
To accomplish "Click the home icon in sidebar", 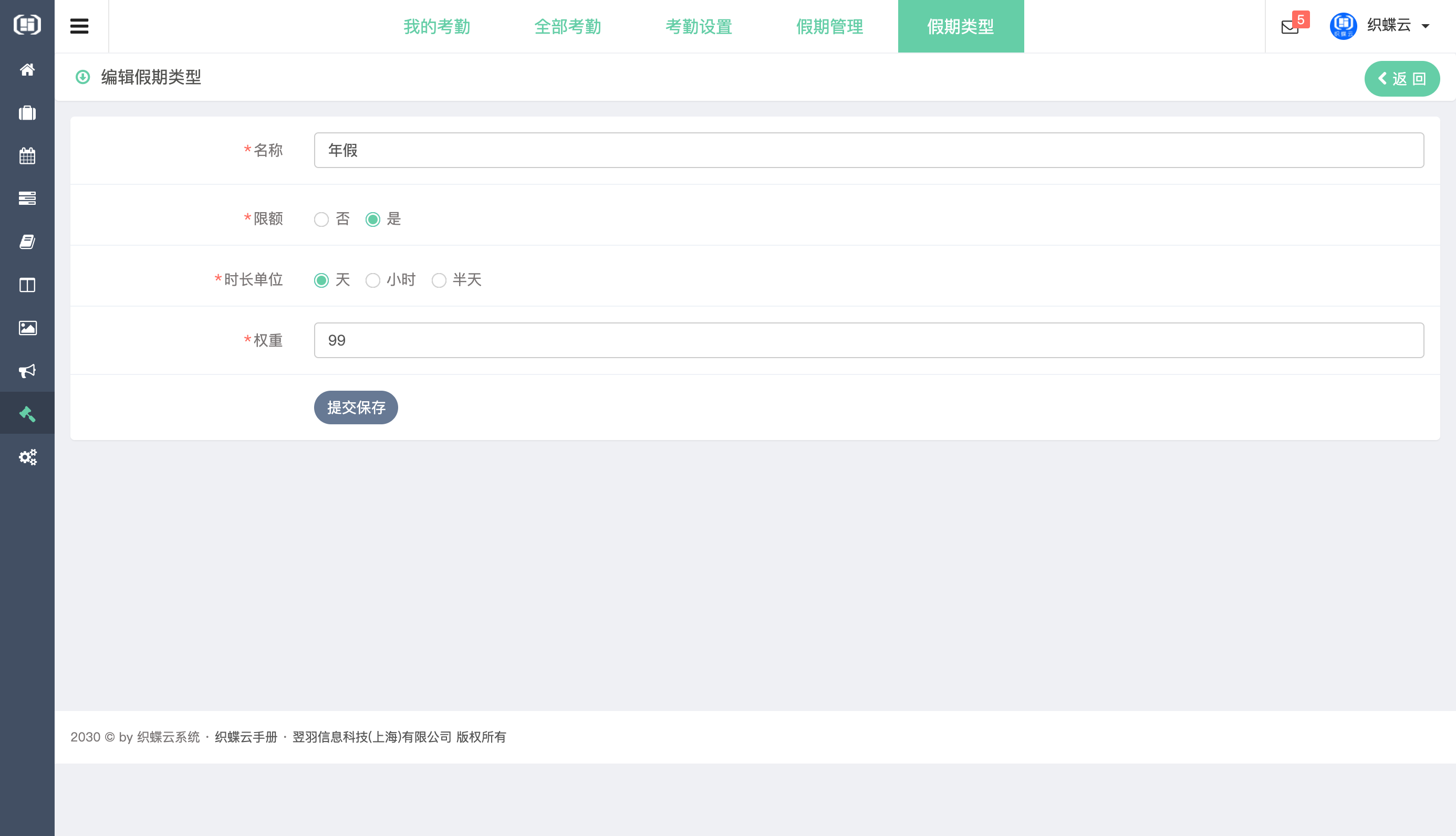I will point(27,70).
